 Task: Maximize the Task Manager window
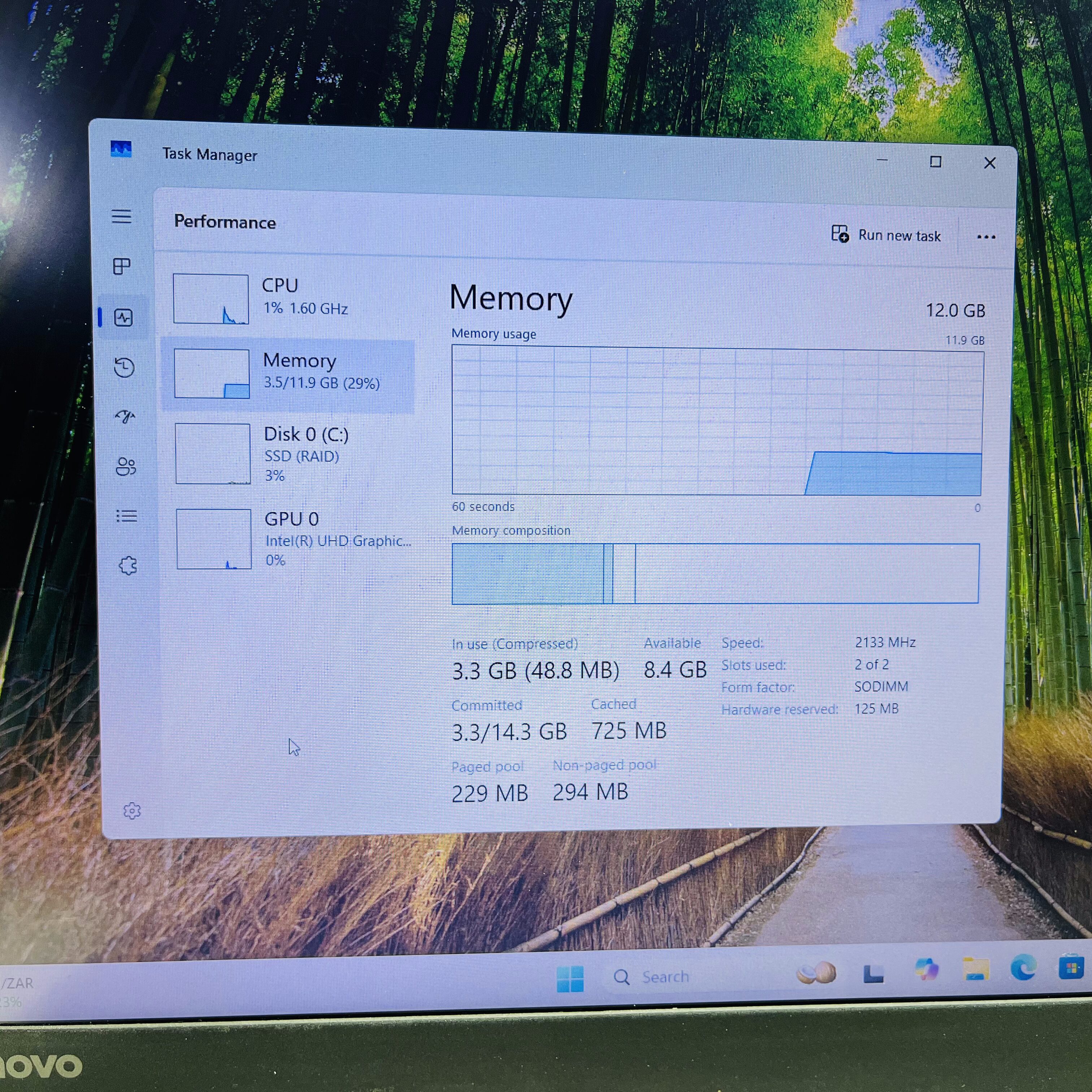pyautogui.click(x=935, y=162)
